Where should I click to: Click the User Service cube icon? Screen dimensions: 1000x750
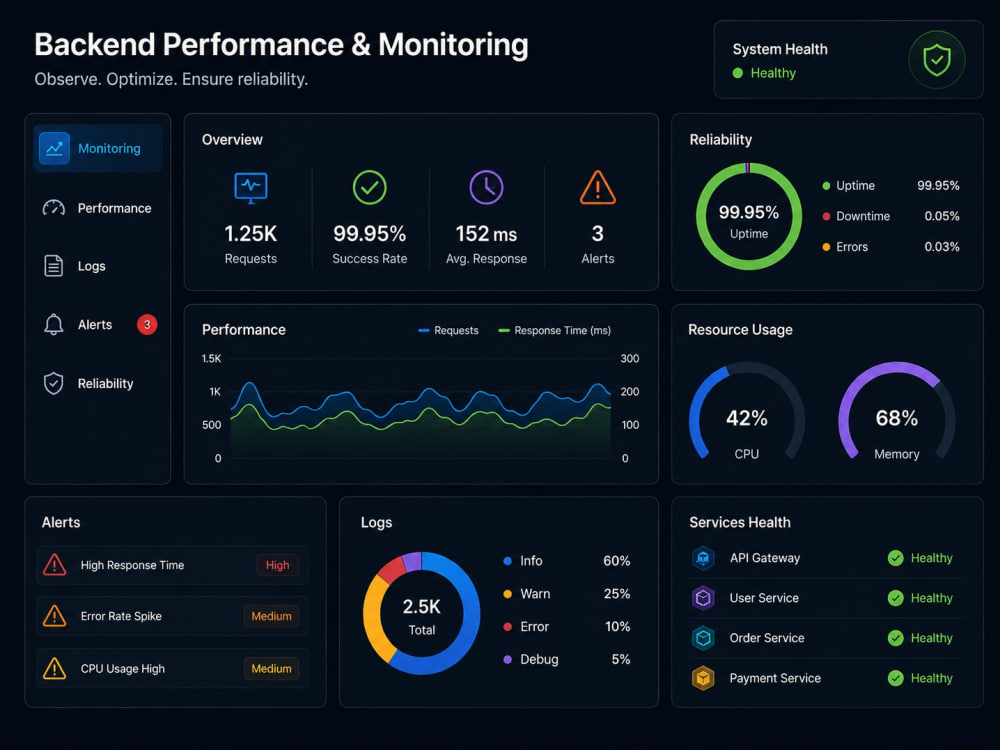point(703,598)
